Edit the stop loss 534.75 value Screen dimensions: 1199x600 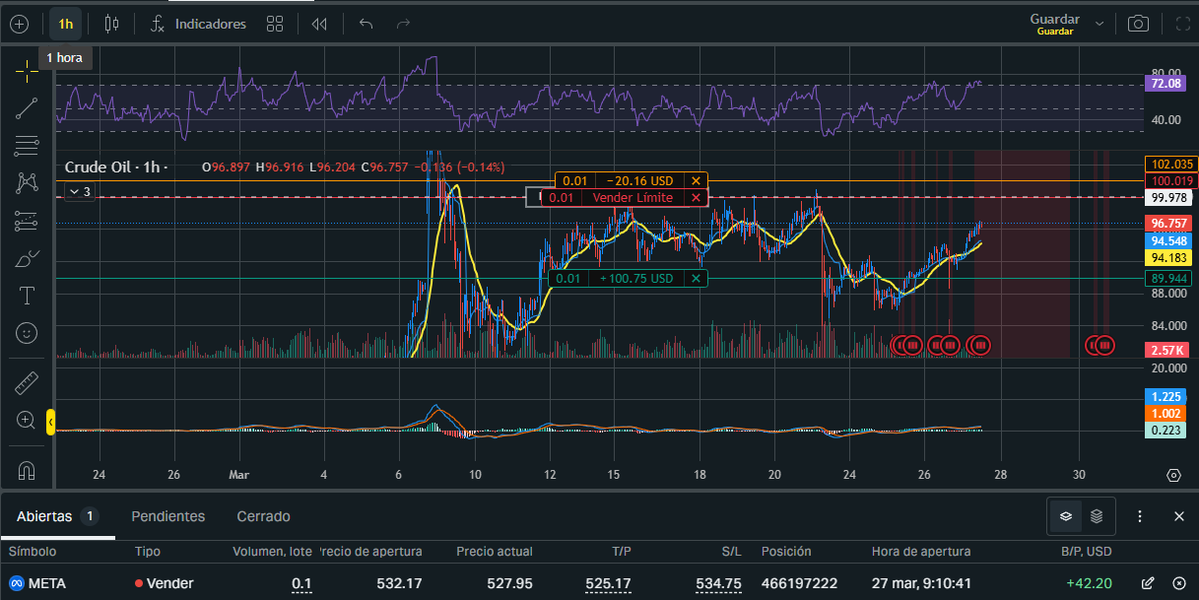click(x=718, y=584)
